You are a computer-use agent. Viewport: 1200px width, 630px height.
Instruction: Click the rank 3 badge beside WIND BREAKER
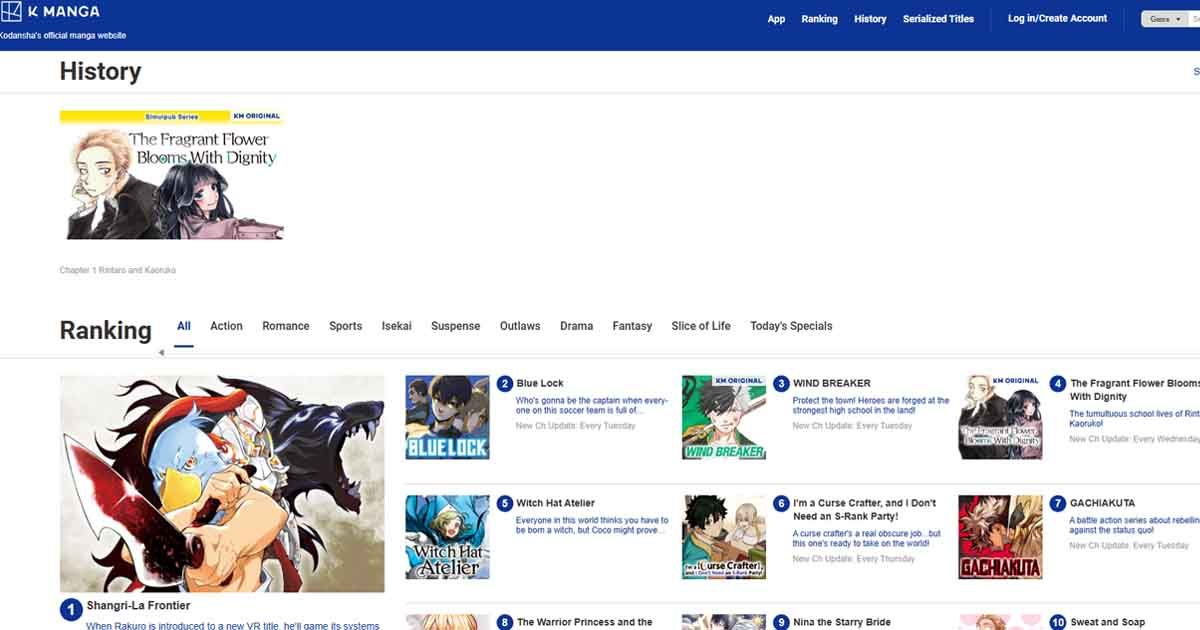click(782, 383)
